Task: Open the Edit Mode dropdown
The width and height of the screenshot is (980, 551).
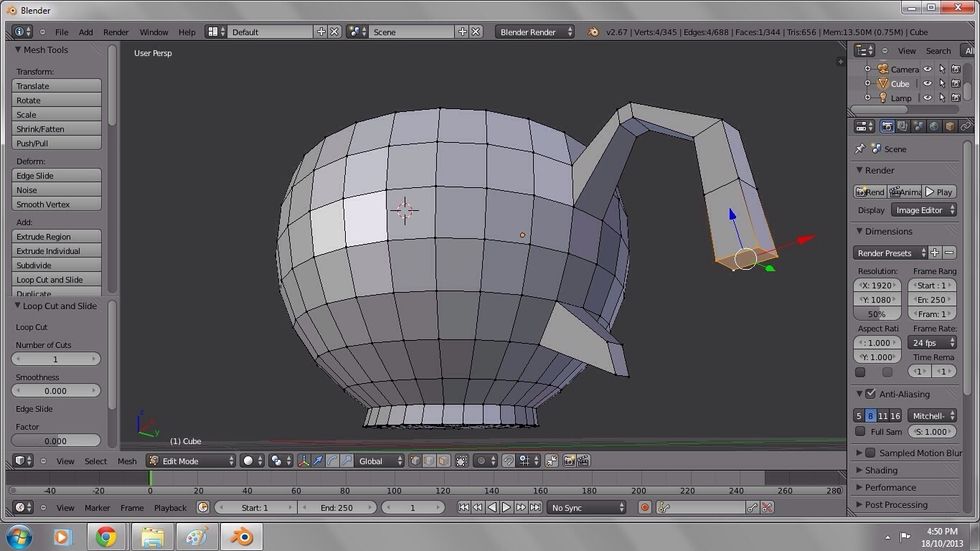Action: [189, 461]
